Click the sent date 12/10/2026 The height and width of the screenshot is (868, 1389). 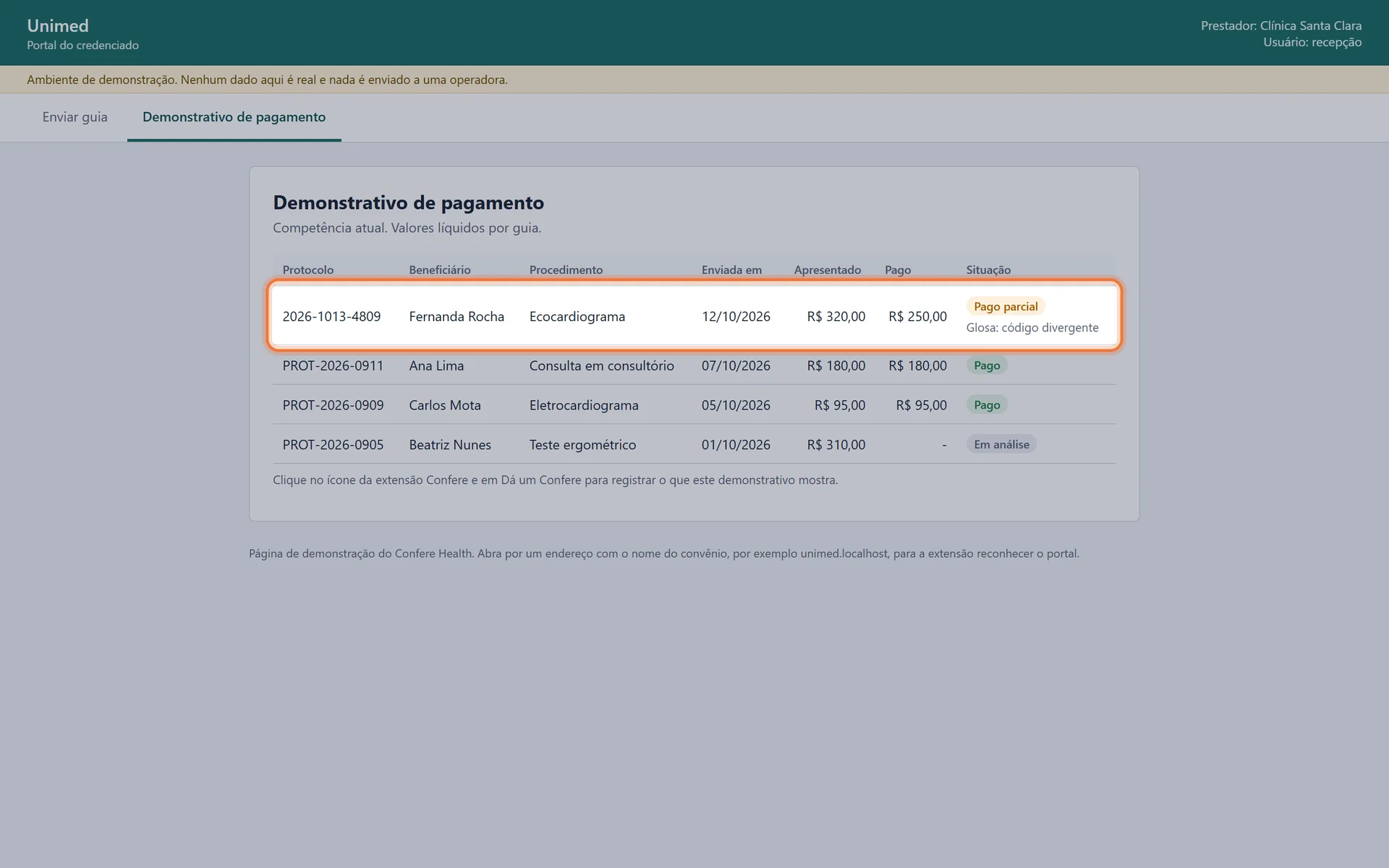(736, 316)
